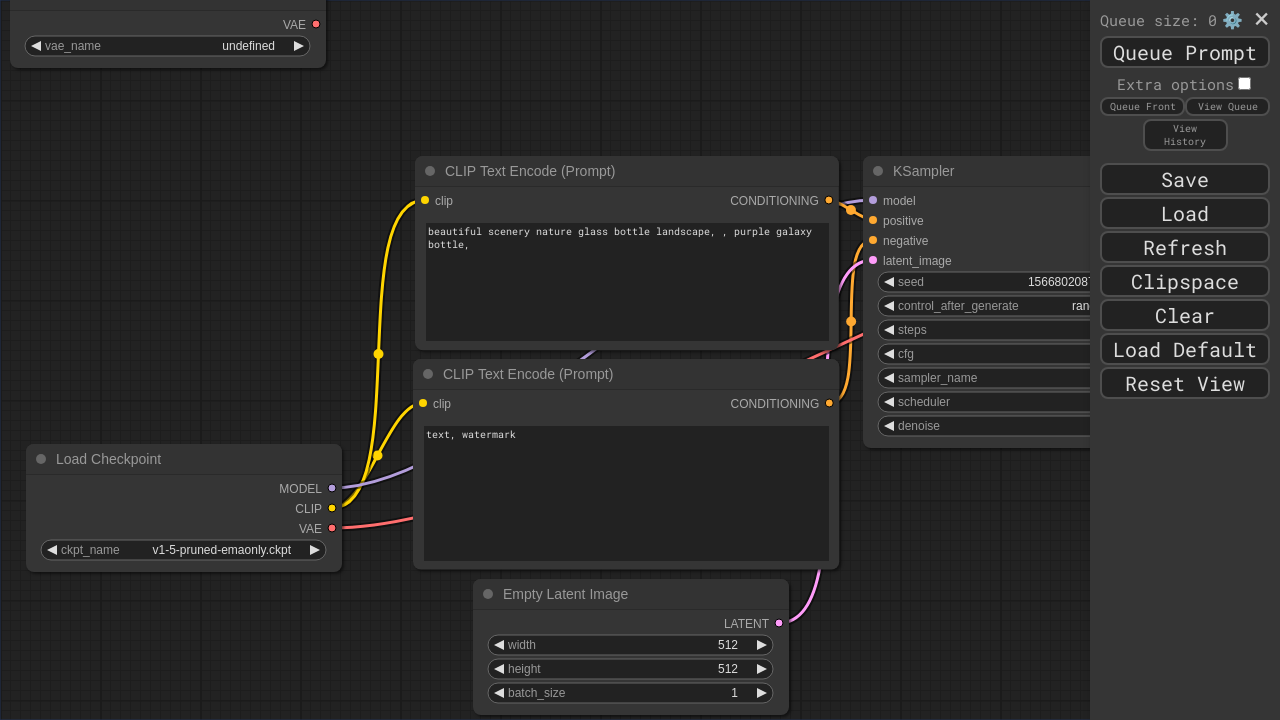Collapse the KSampler node using its dot

click(x=878, y=171)
